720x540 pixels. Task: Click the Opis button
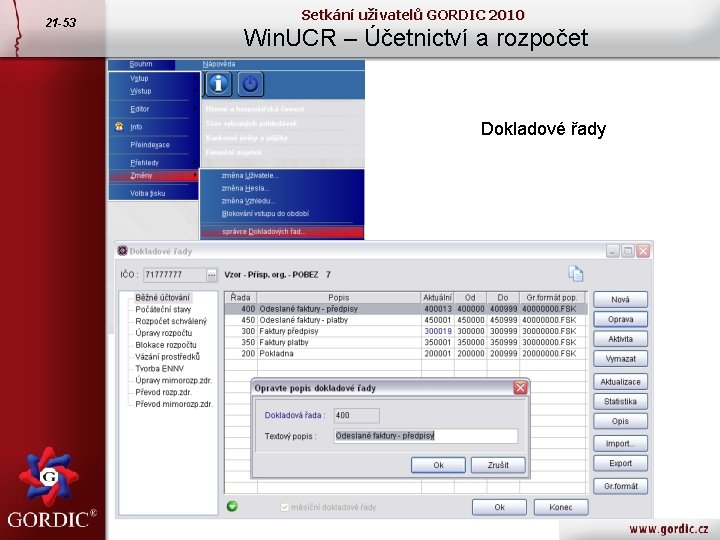click(x=620, y=421)
